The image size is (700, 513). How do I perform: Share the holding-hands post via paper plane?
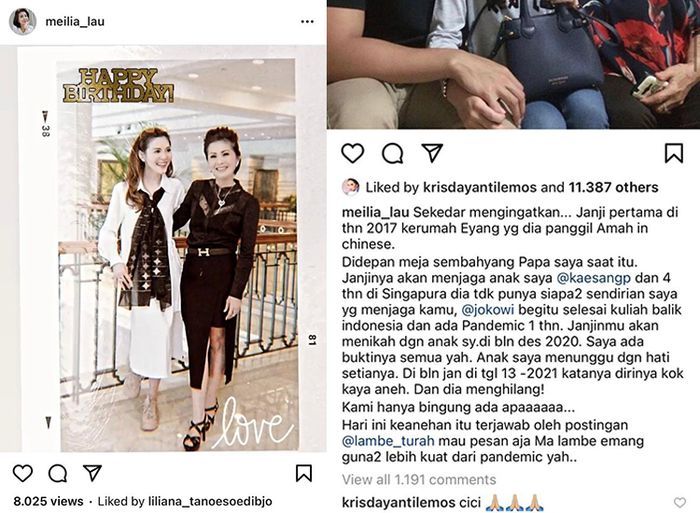point(432,153)
